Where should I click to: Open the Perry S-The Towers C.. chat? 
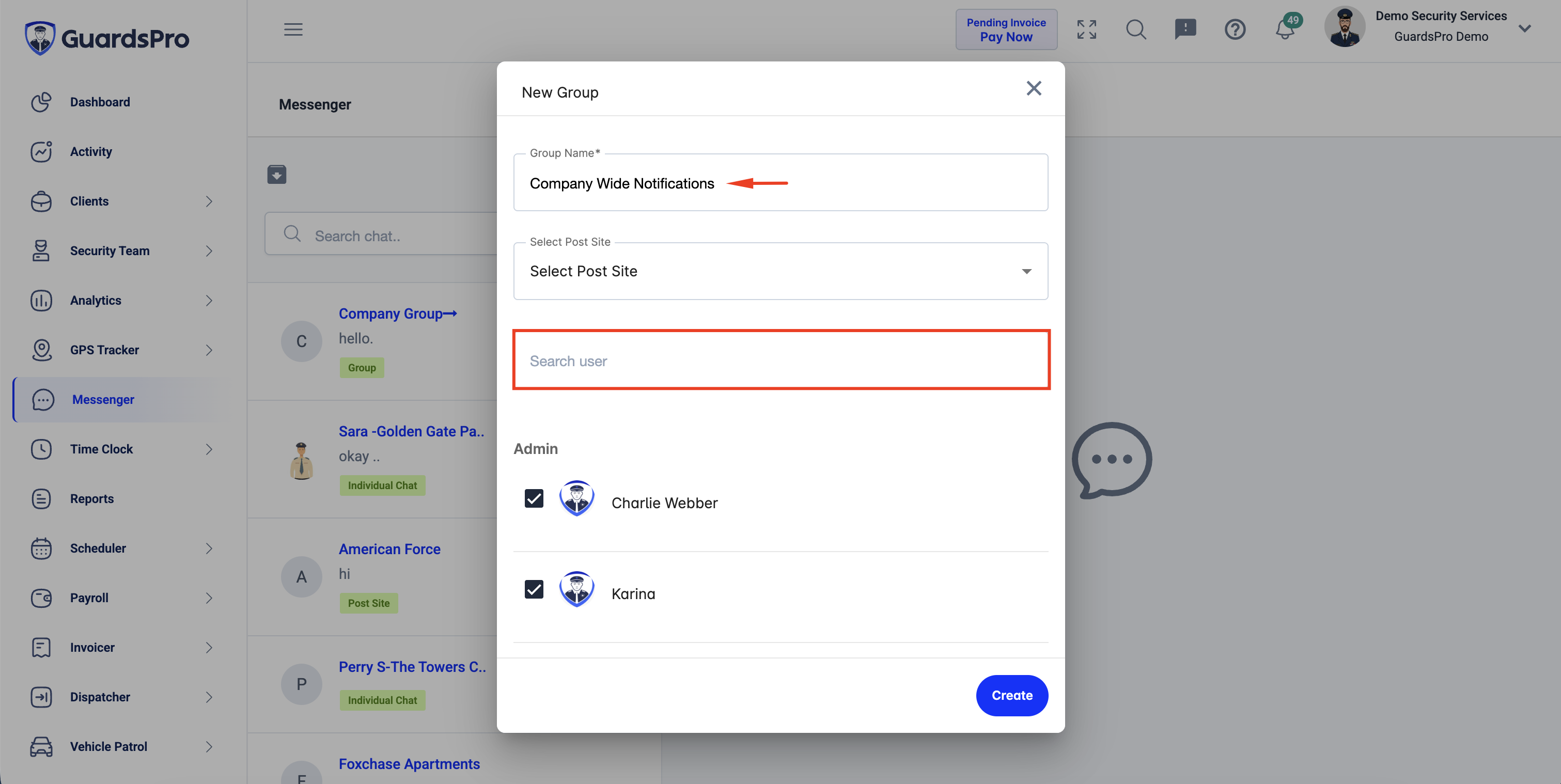pos(412,667)
